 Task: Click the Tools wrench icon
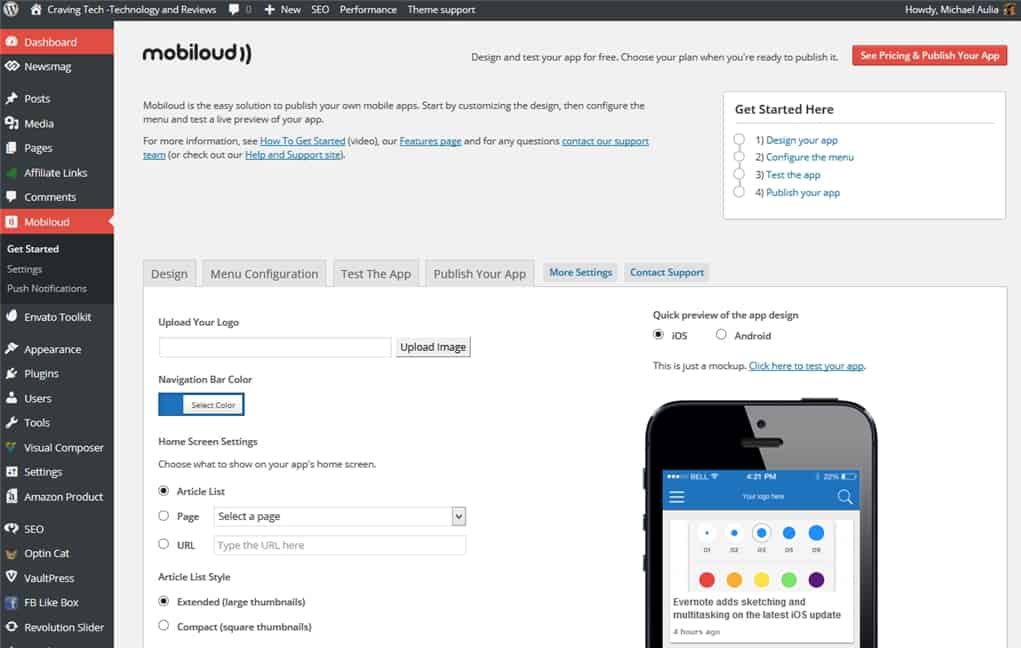11,423
